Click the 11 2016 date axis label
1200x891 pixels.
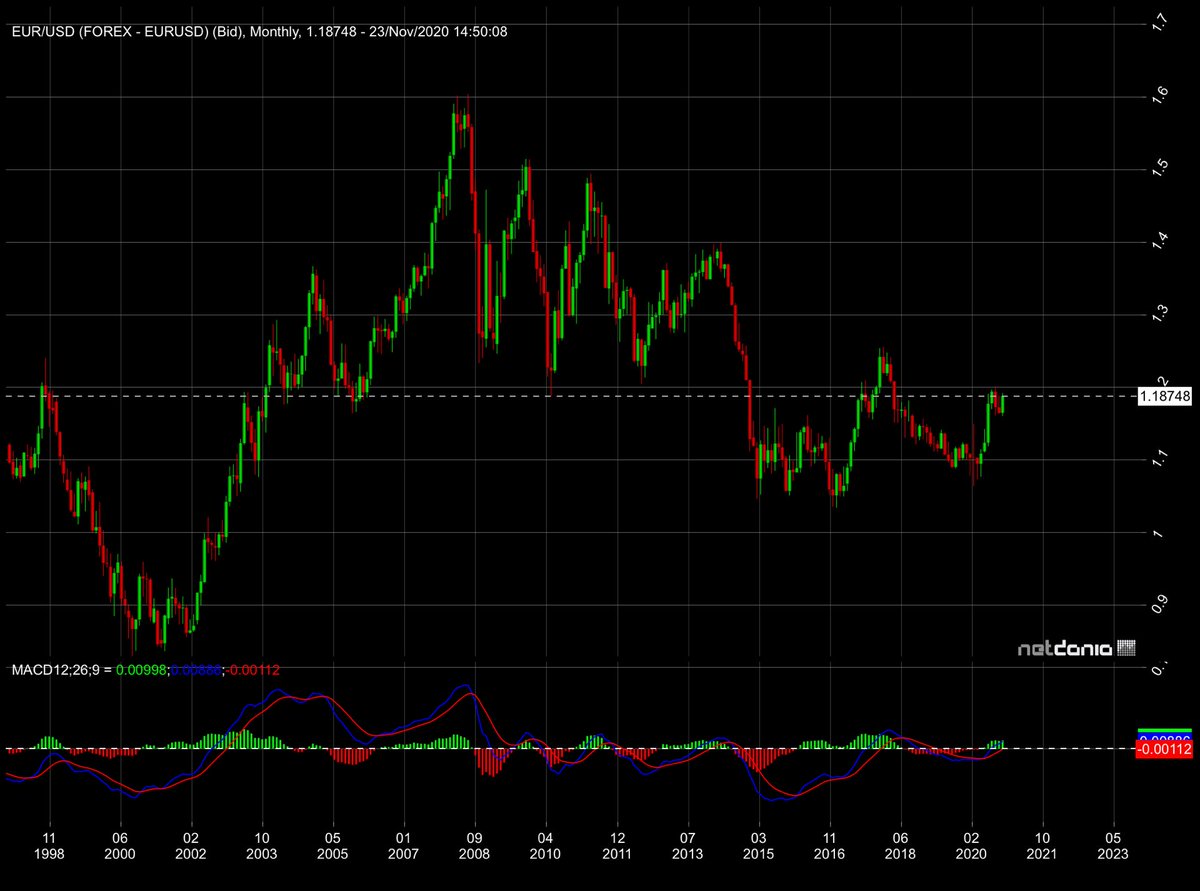point(830,846)
